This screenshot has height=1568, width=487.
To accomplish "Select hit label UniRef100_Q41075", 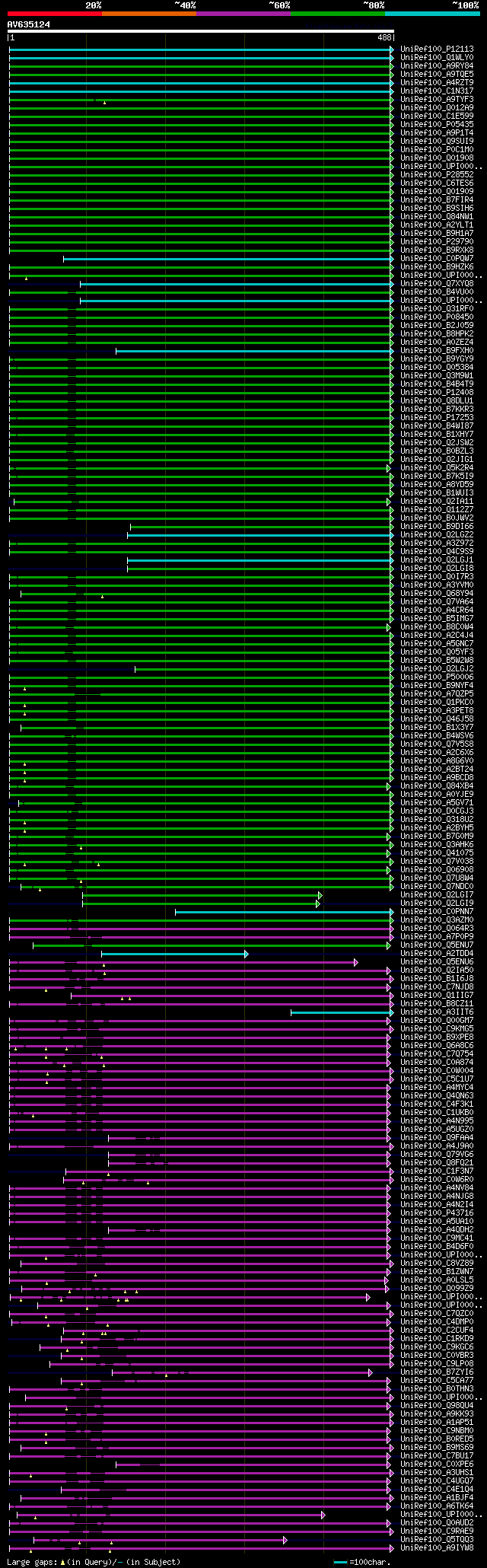I will click(437, 853).
